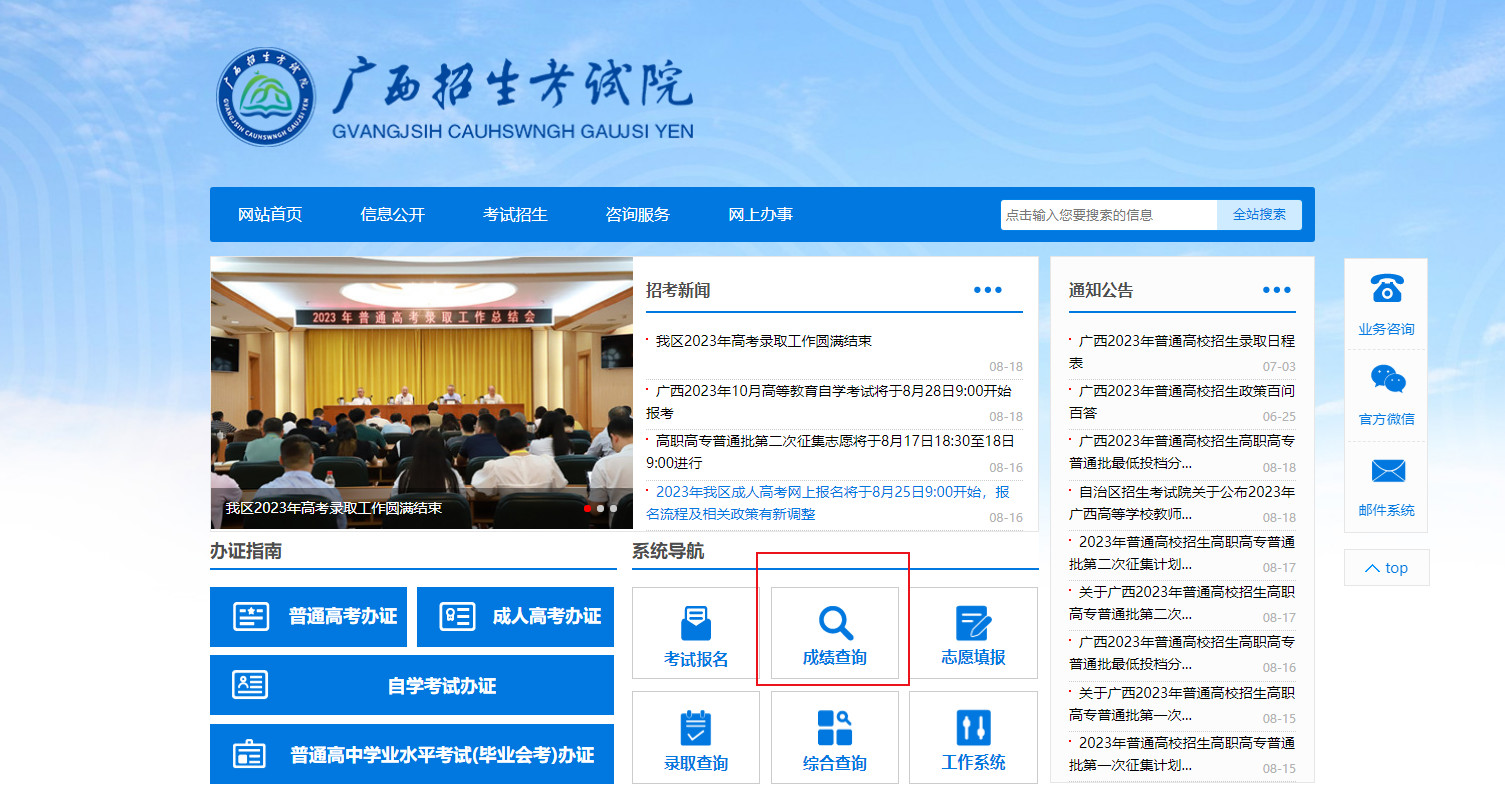Click the 系统导航 section heading
The image size is (1505, 806).
pyautogui.click(x=668, y=551)
